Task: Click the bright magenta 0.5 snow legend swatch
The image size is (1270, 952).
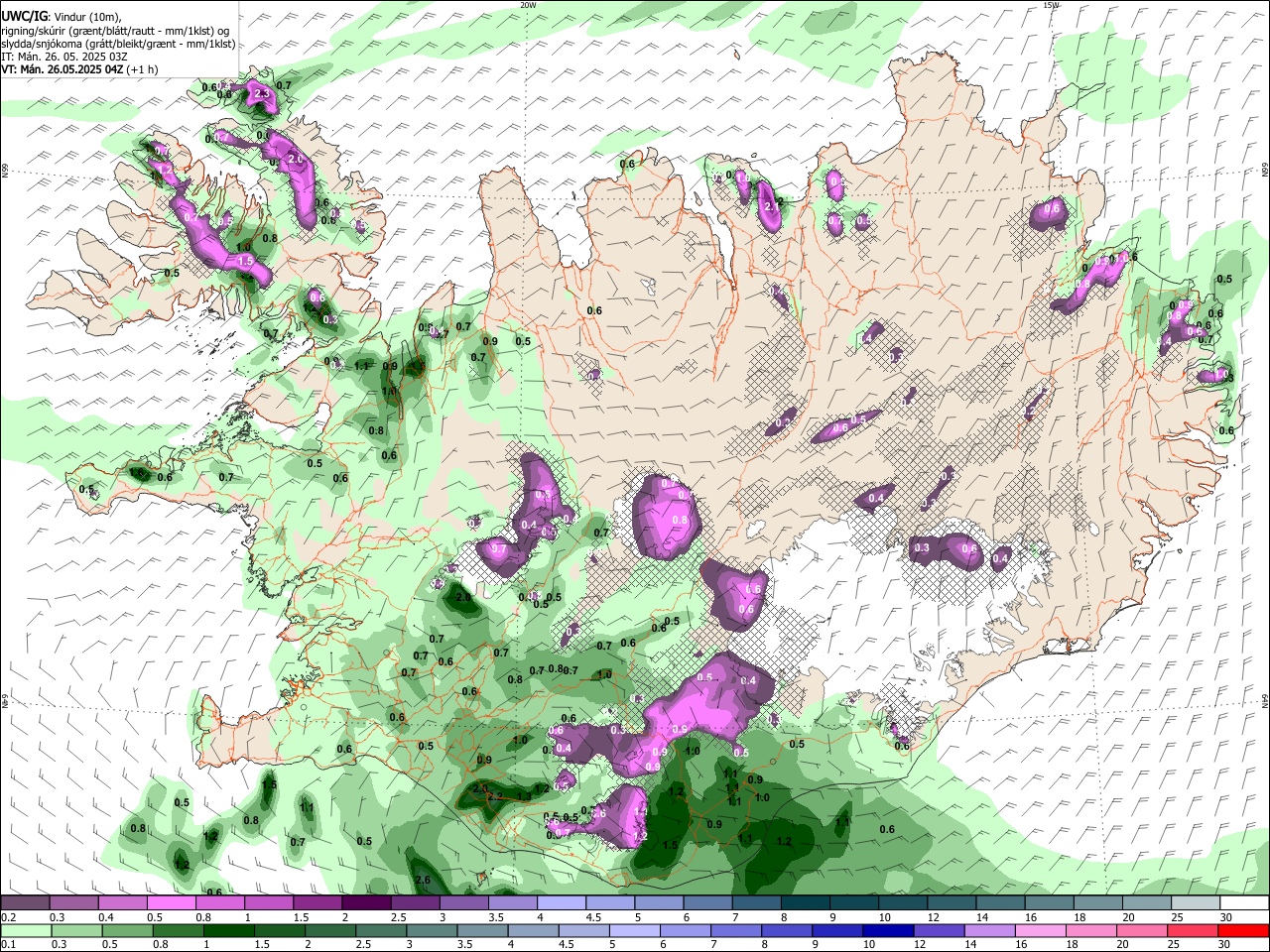Action: (171, 903)
